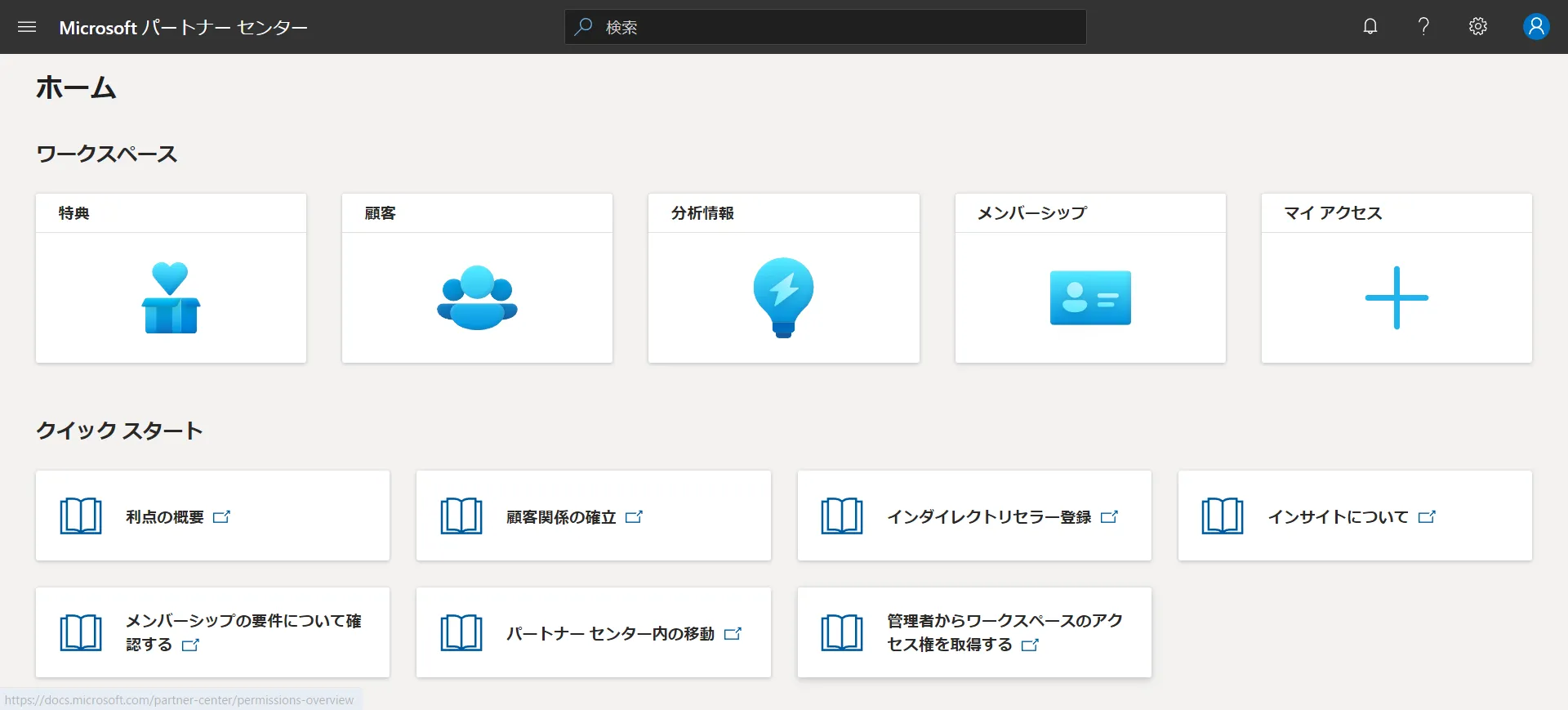Click the book icon beside 利点の概要
The image size is (1568, 710).
click(81, 516)
